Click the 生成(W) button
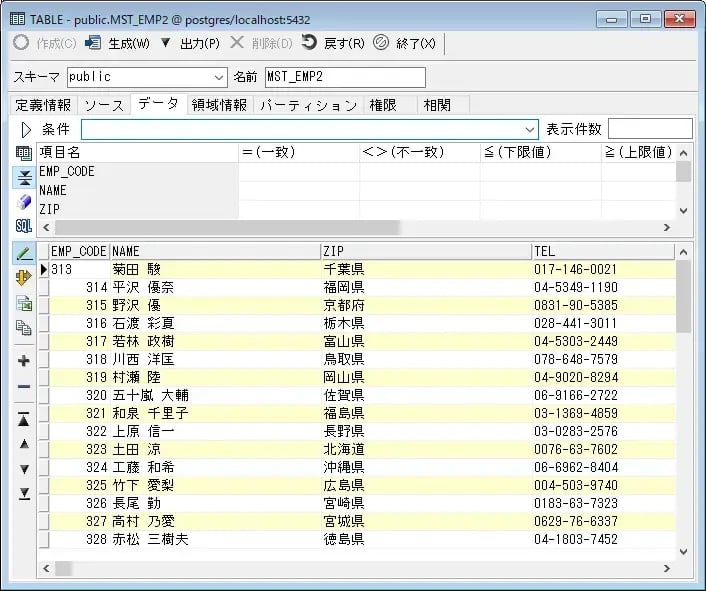706x591 pixels. point(118,43)
